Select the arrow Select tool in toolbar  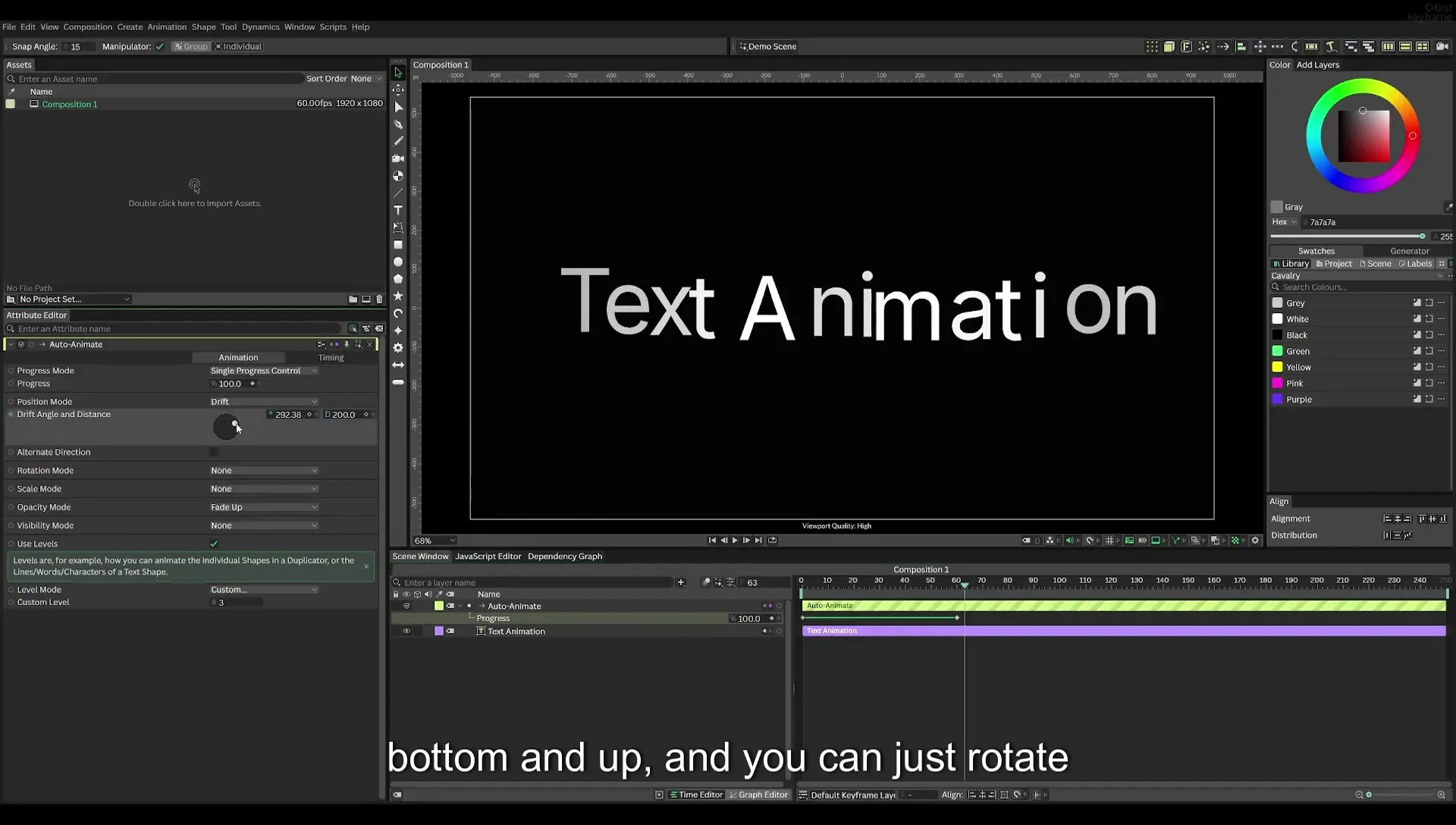[398, 73]
